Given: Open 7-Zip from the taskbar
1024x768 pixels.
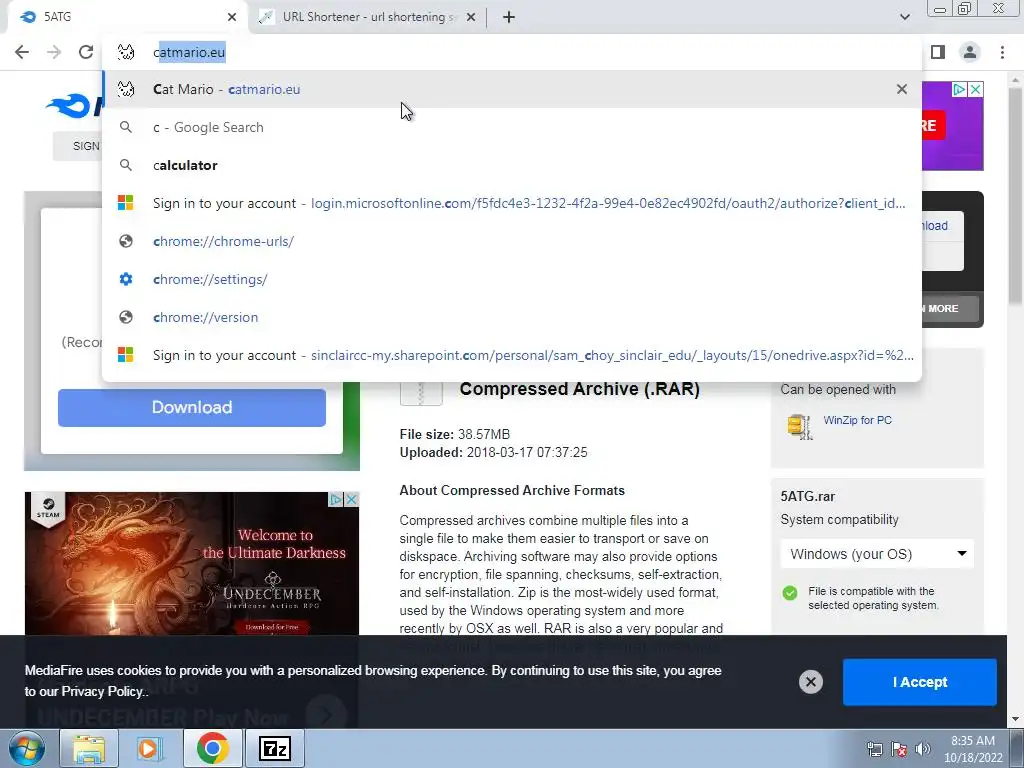Looking at the screenshot, I should click(x=274, y=748).
